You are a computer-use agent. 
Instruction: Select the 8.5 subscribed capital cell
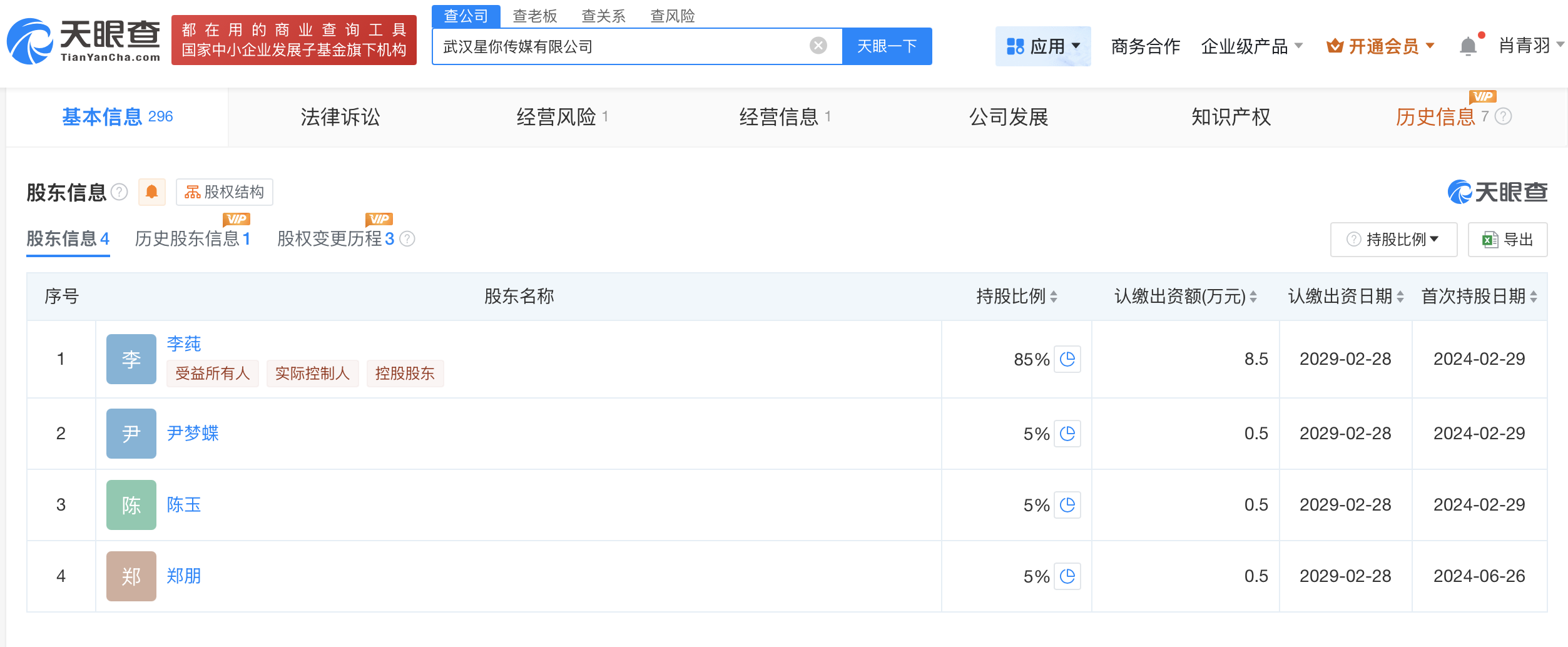pos(1186,359)
